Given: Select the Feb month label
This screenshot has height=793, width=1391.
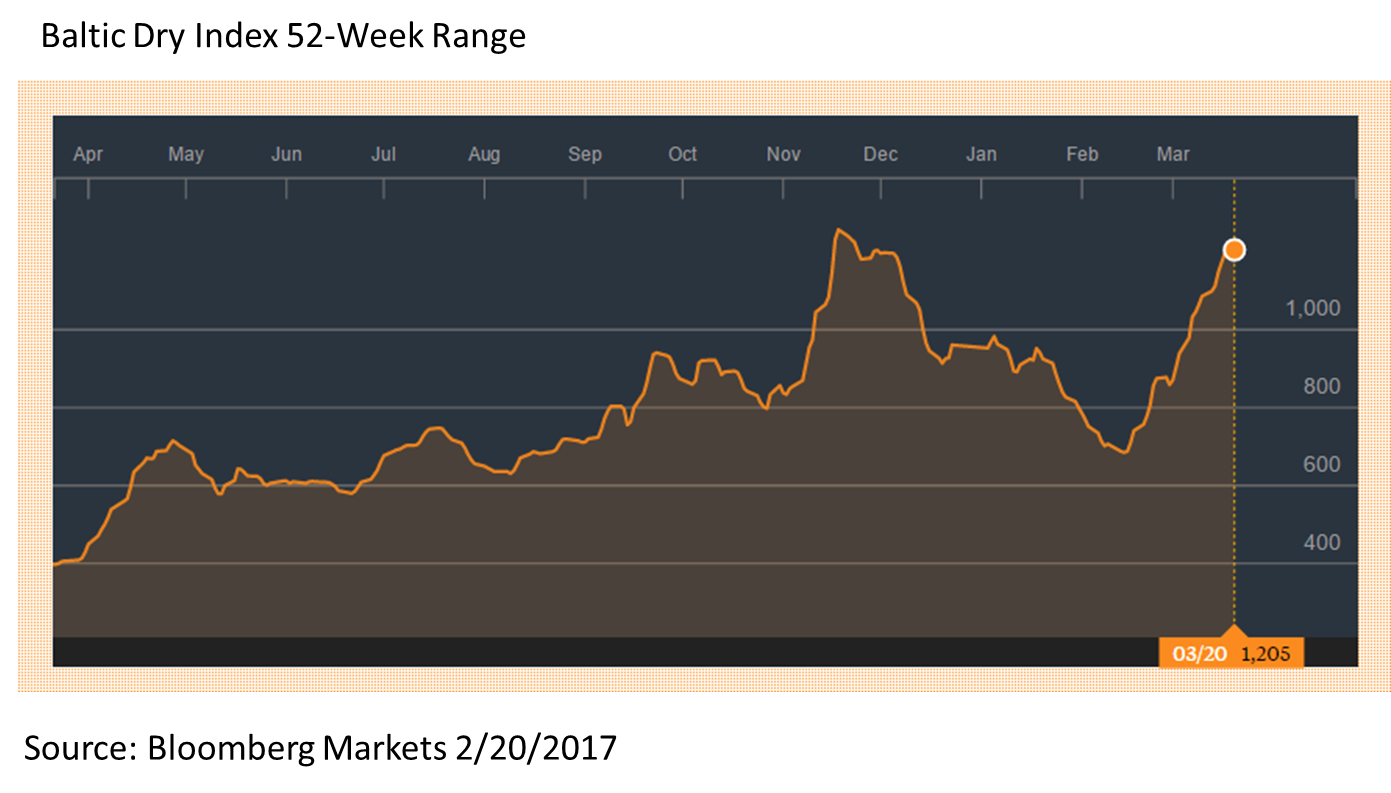Looking at the screenshot, I should click(1081, 154).
